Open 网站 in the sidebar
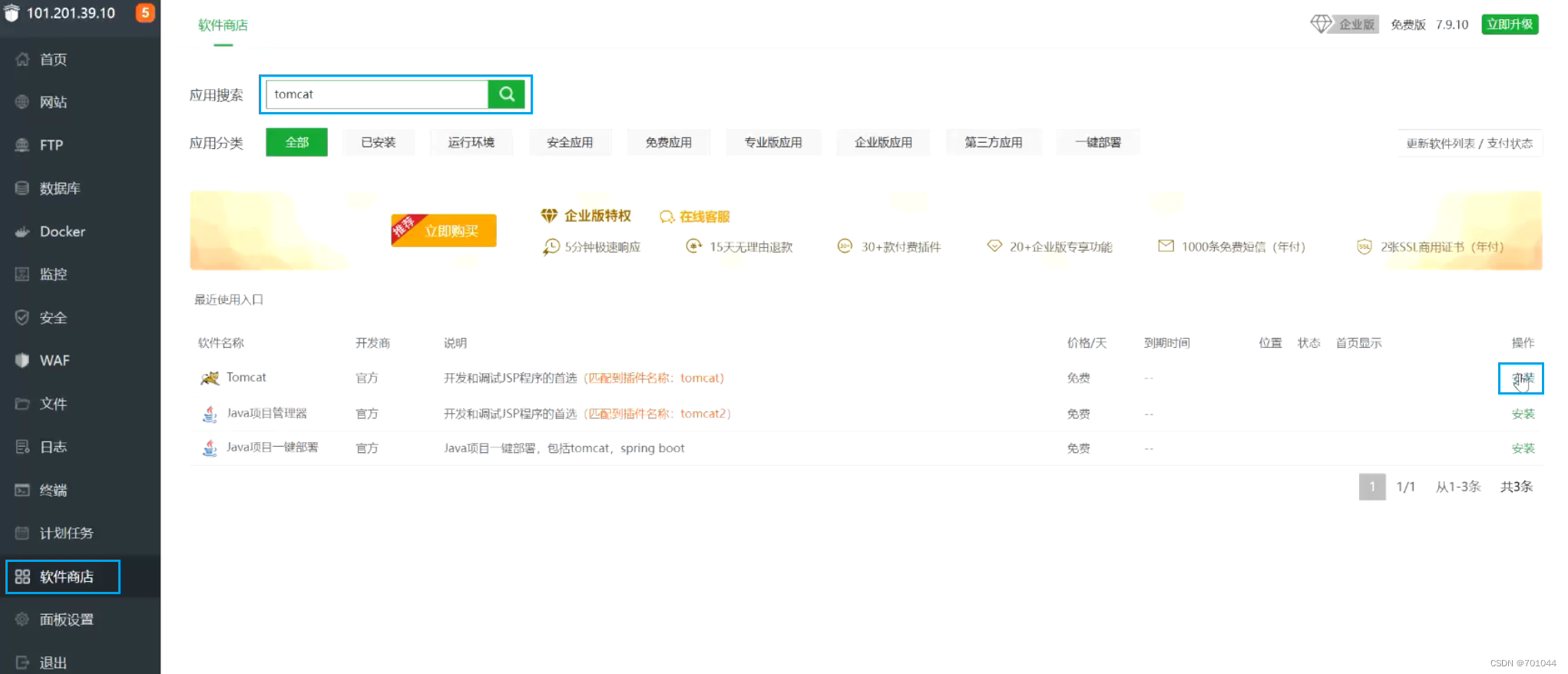This screenshot has width=1568, height=674. 53,102
